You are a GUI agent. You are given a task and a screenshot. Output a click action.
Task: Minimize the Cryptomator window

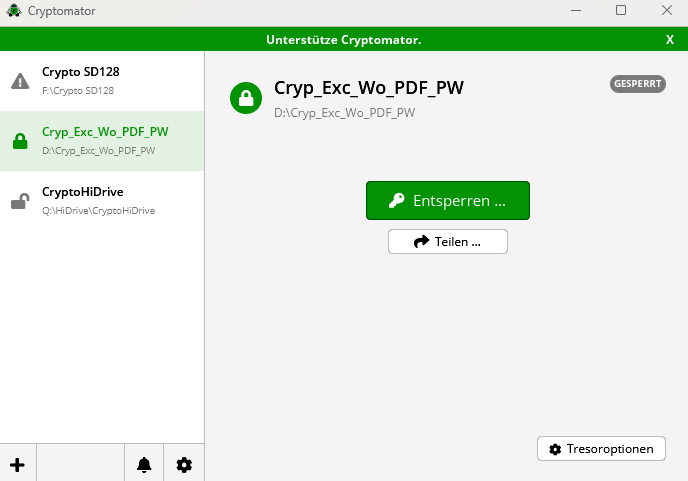pos(575,11)
